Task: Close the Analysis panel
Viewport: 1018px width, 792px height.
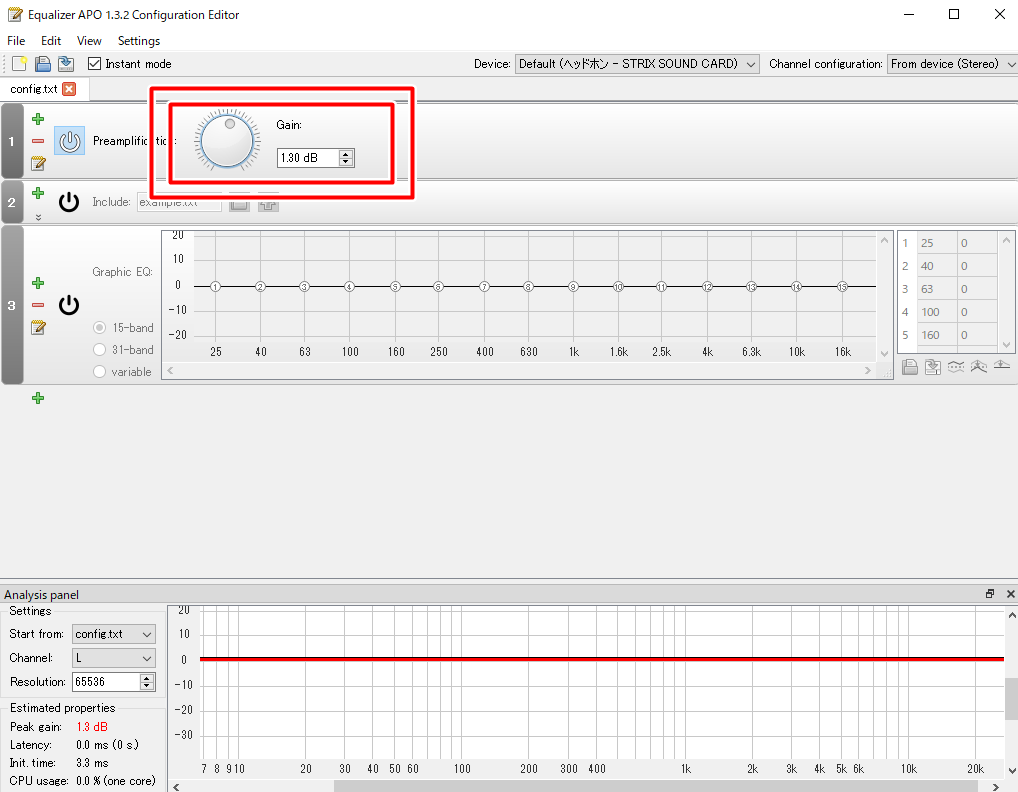Action: click(x=1010, y=593)
